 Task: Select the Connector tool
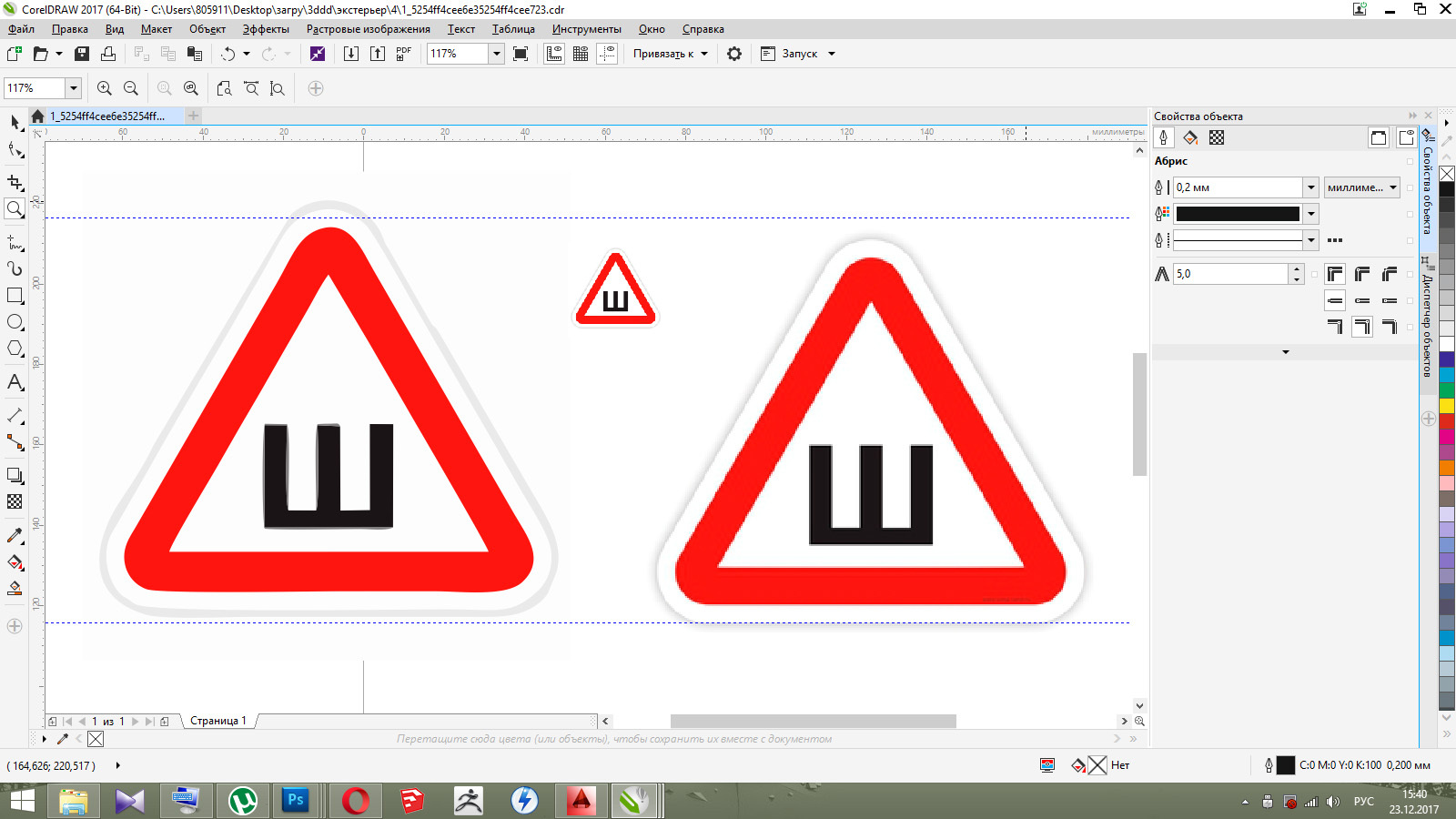(x=15, y=442)
